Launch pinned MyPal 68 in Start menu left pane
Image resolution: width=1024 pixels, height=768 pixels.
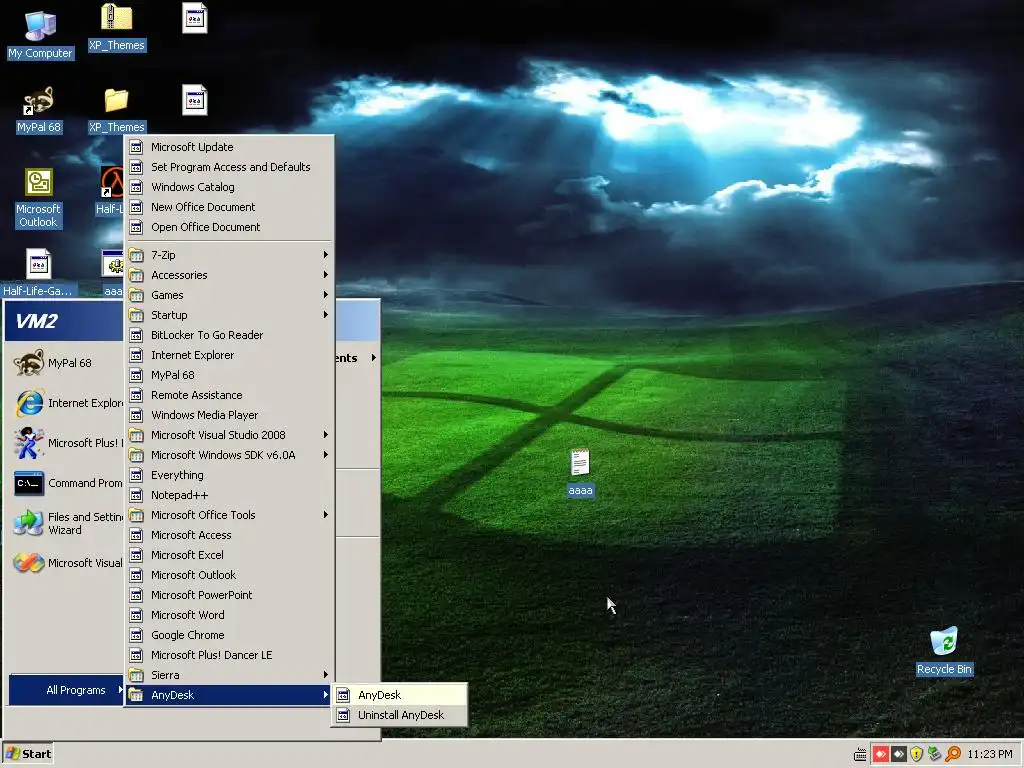[65, 363]
